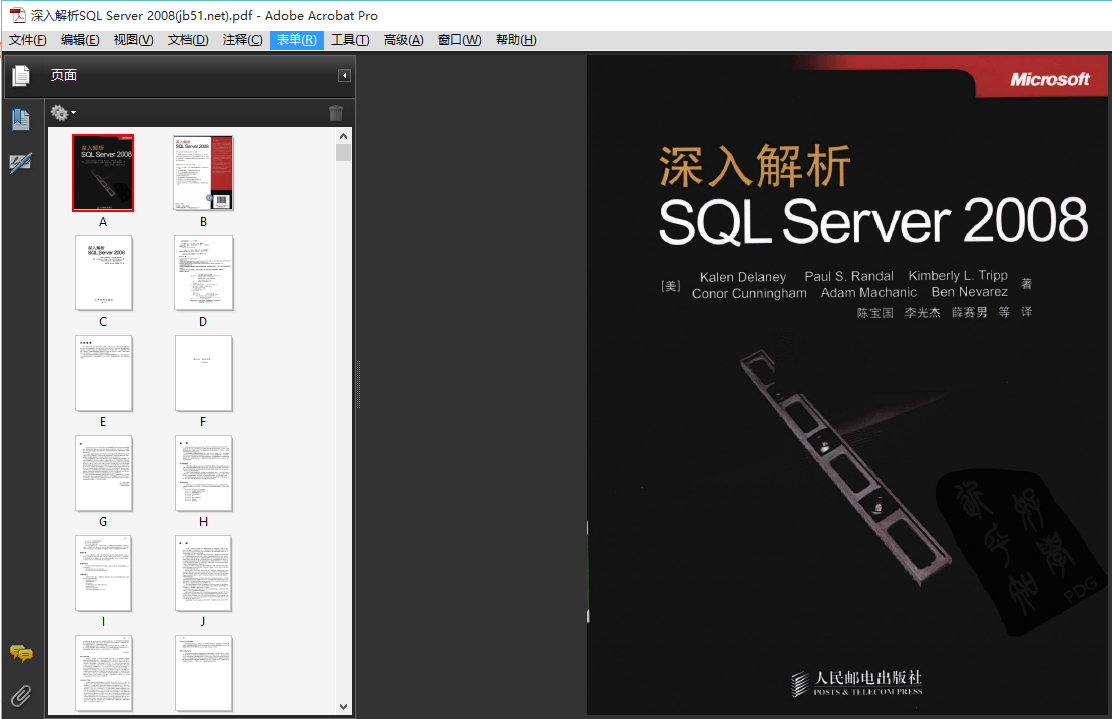The height and width of the screenshot is (719, 1112).
Task: Open the page options gear menu
Action: pos(62,113)
